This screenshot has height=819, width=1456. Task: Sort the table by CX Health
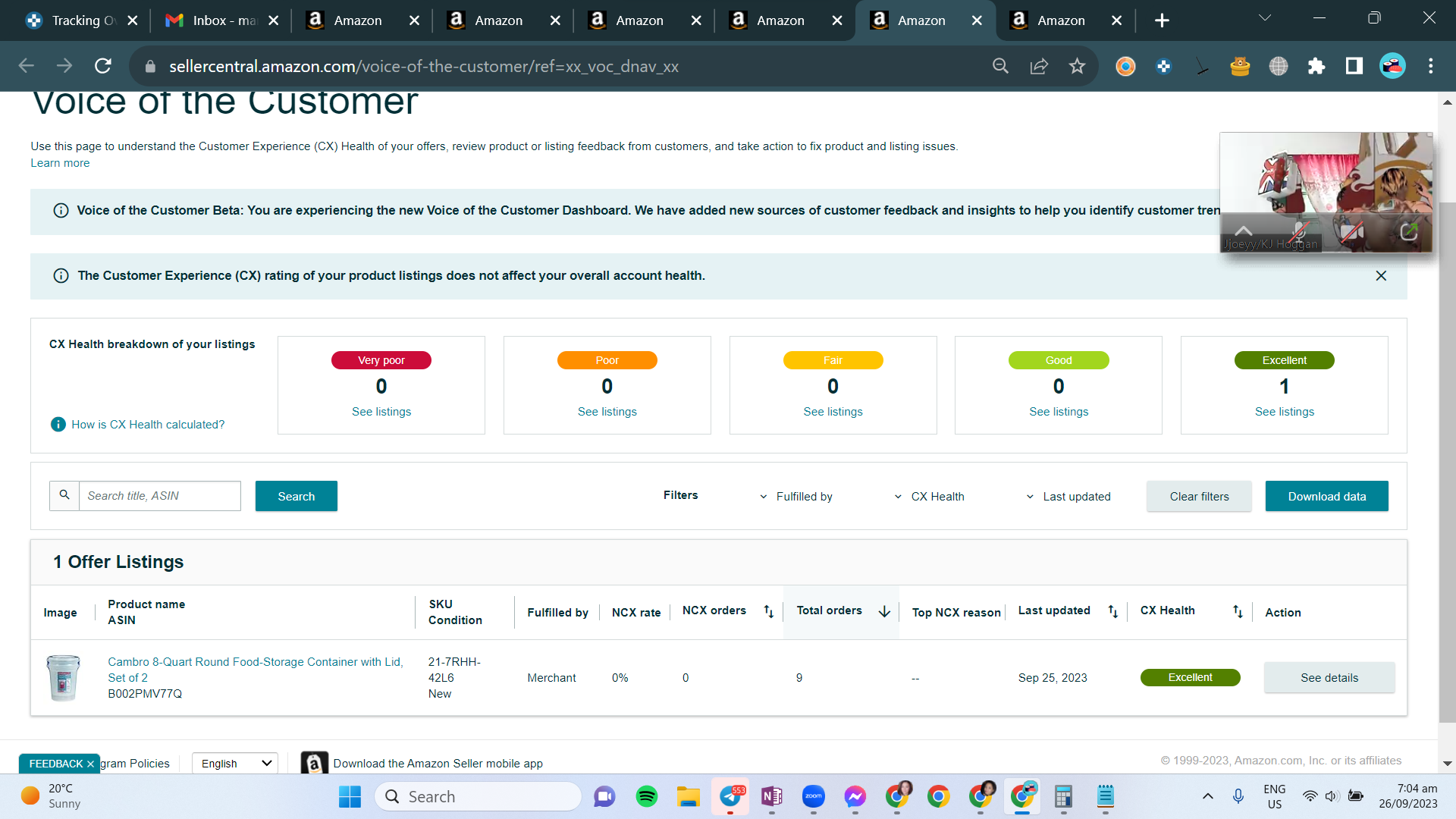pyautogui.click(x=1238, y=611)
